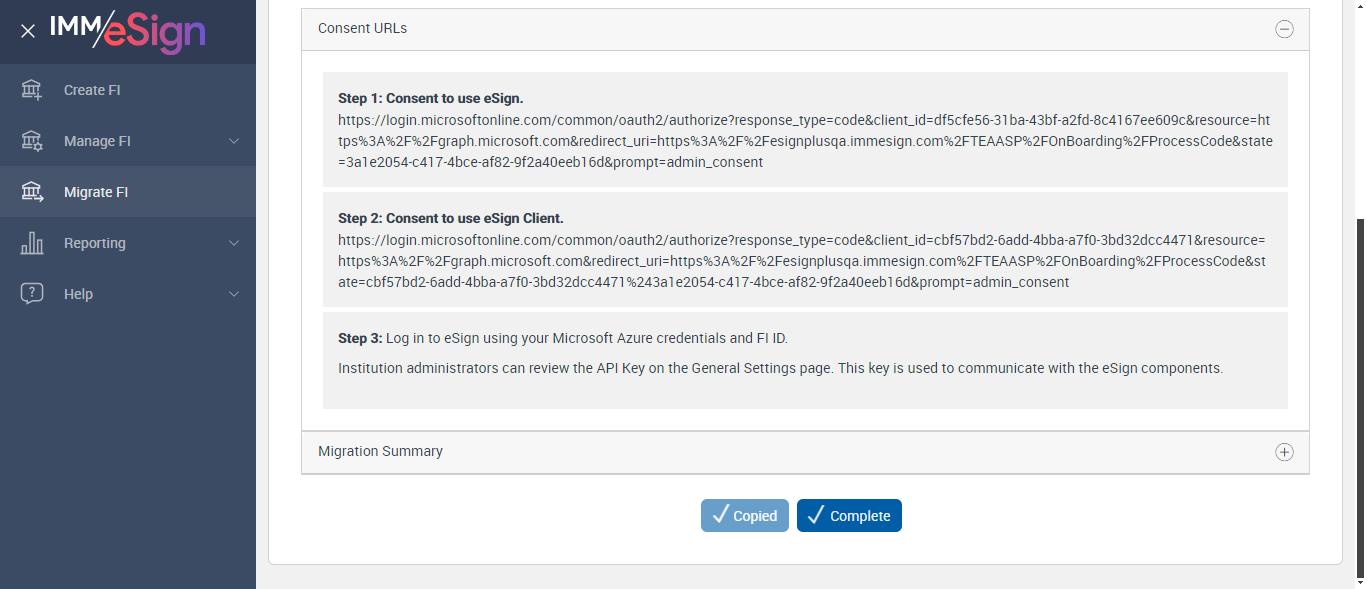Screen dimensions: 1366x589
Task: Close sidebar with the X icon
Action: click(28, 31)
